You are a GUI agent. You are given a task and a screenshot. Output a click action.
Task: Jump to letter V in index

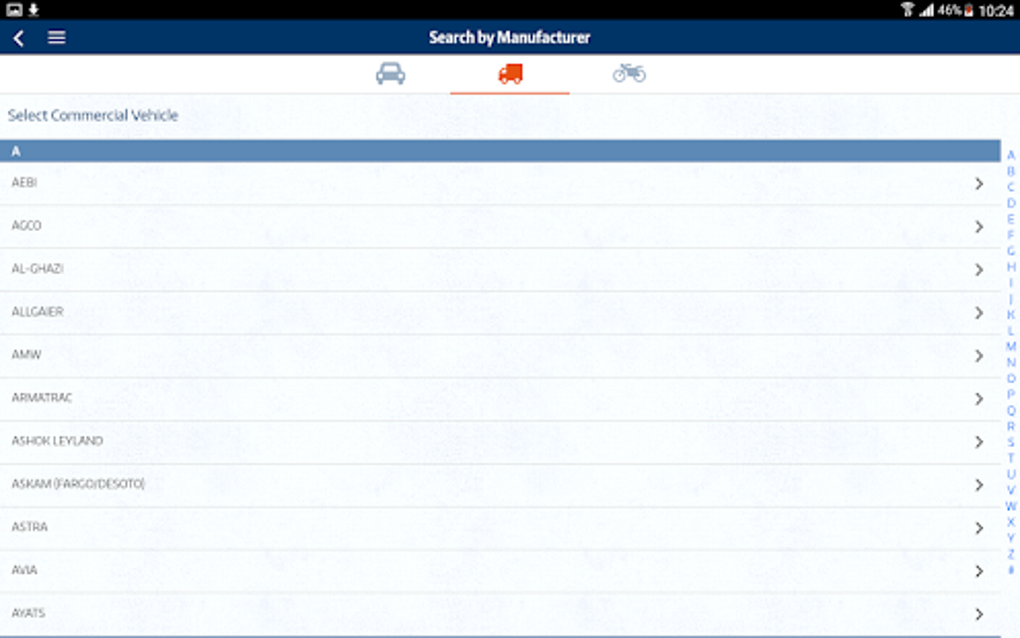[1011, 490]
